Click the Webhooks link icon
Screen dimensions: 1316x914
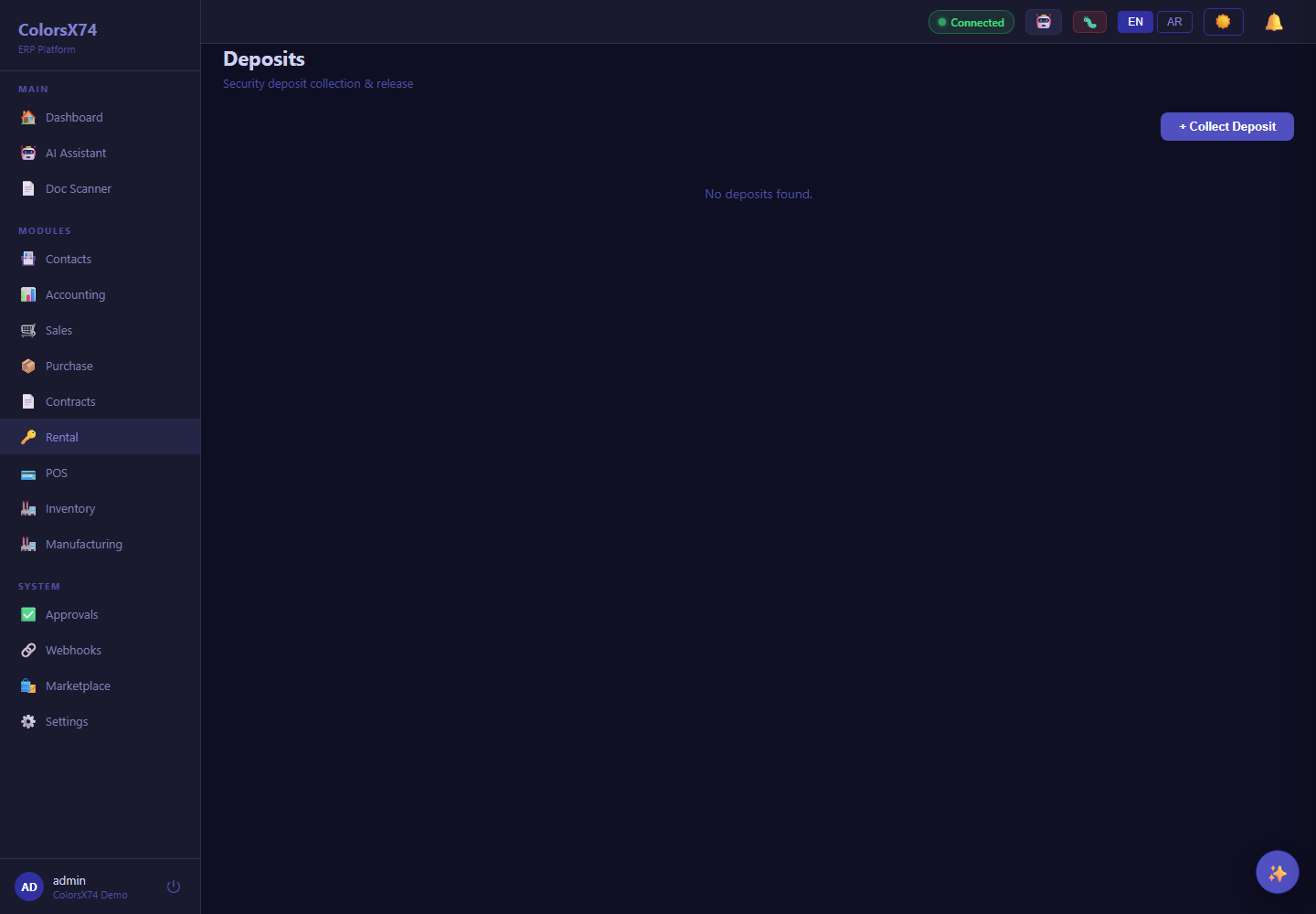pyautogui.click(x=28, y=650)
